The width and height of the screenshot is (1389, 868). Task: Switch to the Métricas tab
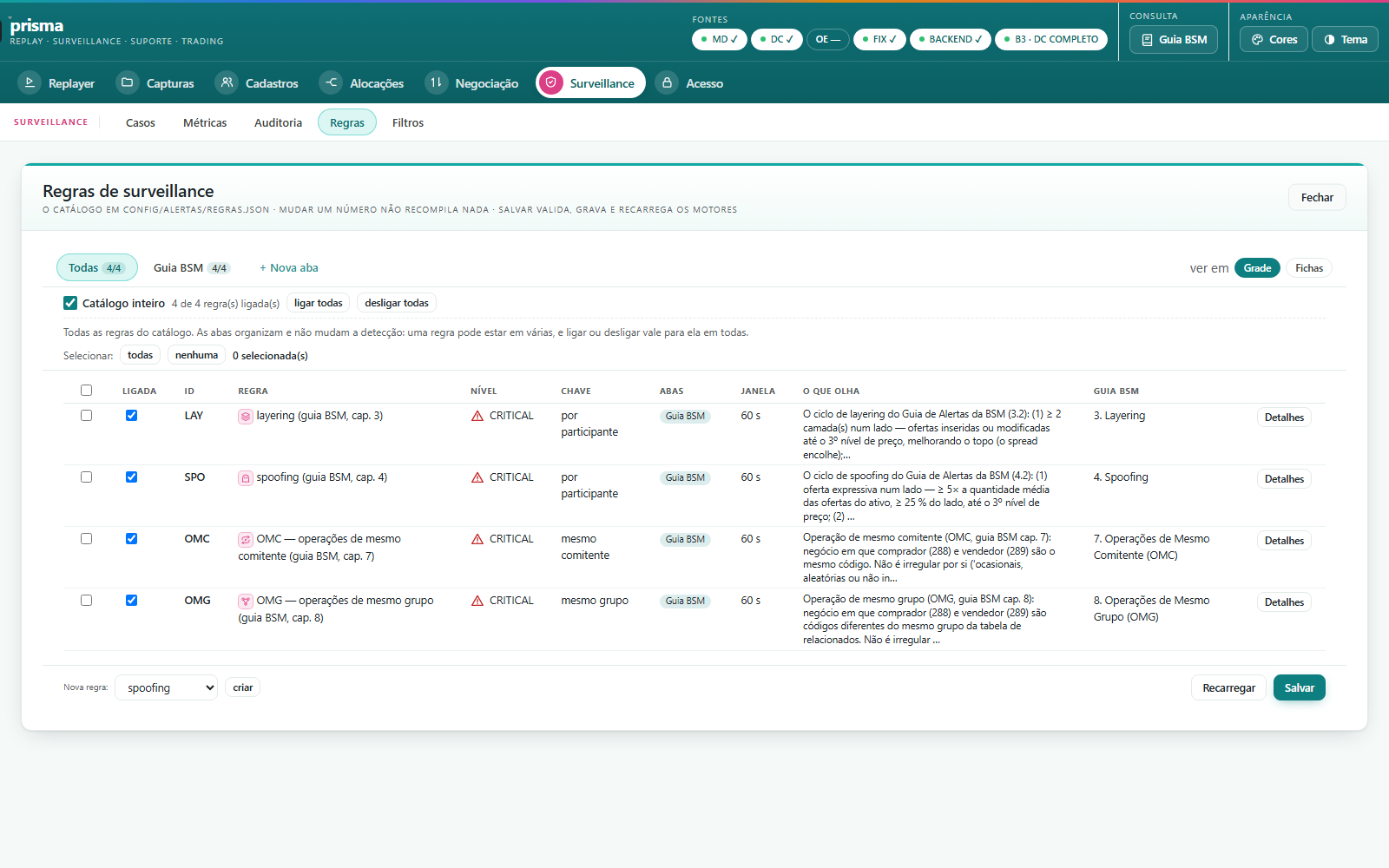point(205,122)
